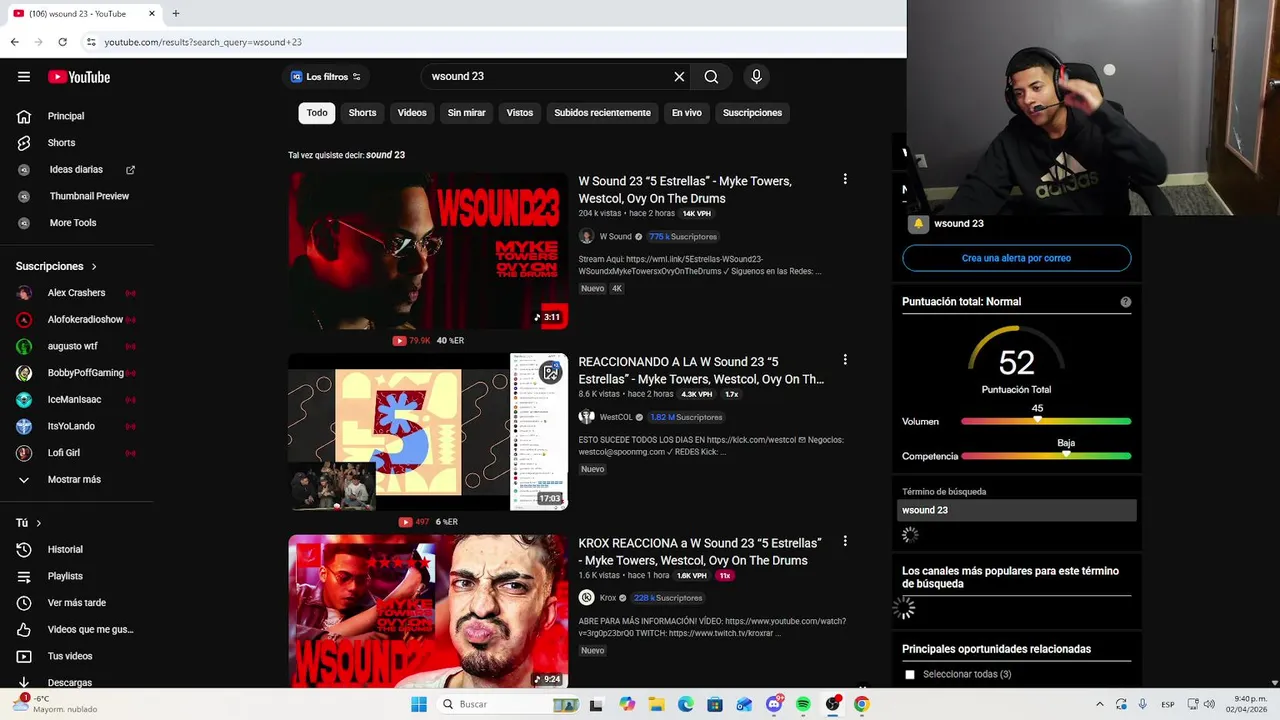This screenshot has width=1280, height=720.
Task: Expand the Tú section arrow
Action: (x=39, y=523)
